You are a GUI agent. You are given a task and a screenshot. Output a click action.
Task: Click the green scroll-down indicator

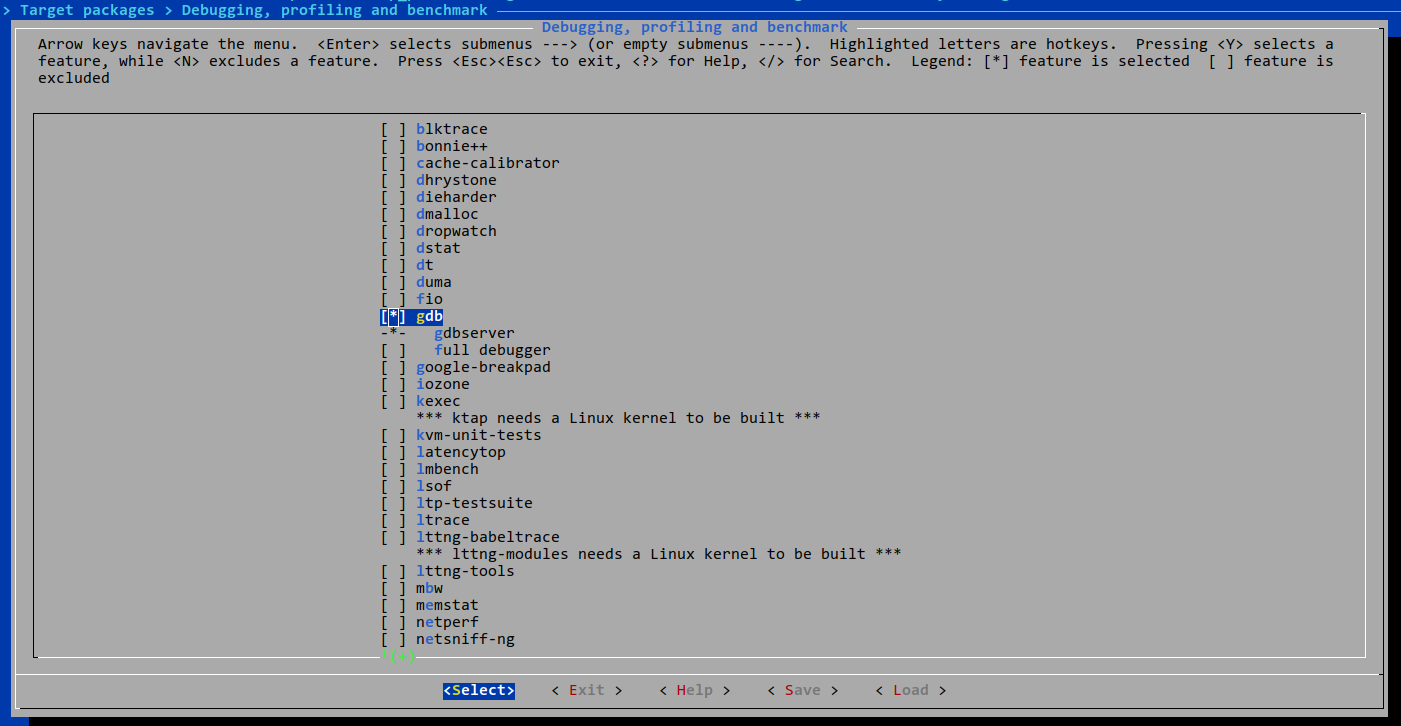point(398,656)
